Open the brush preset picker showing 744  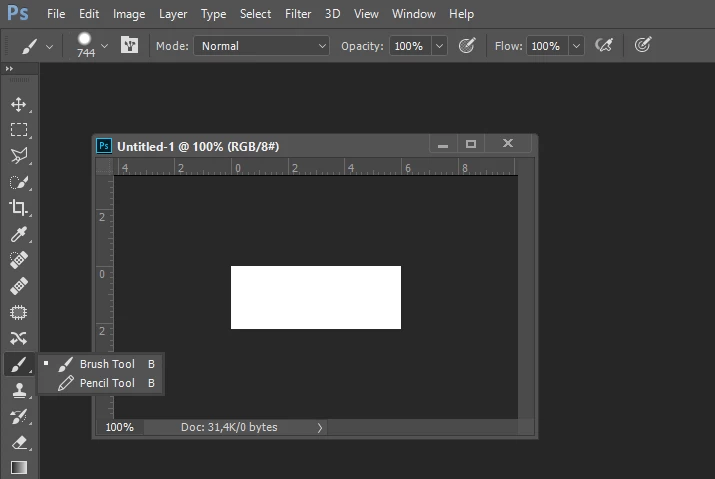tap(85, 46)
